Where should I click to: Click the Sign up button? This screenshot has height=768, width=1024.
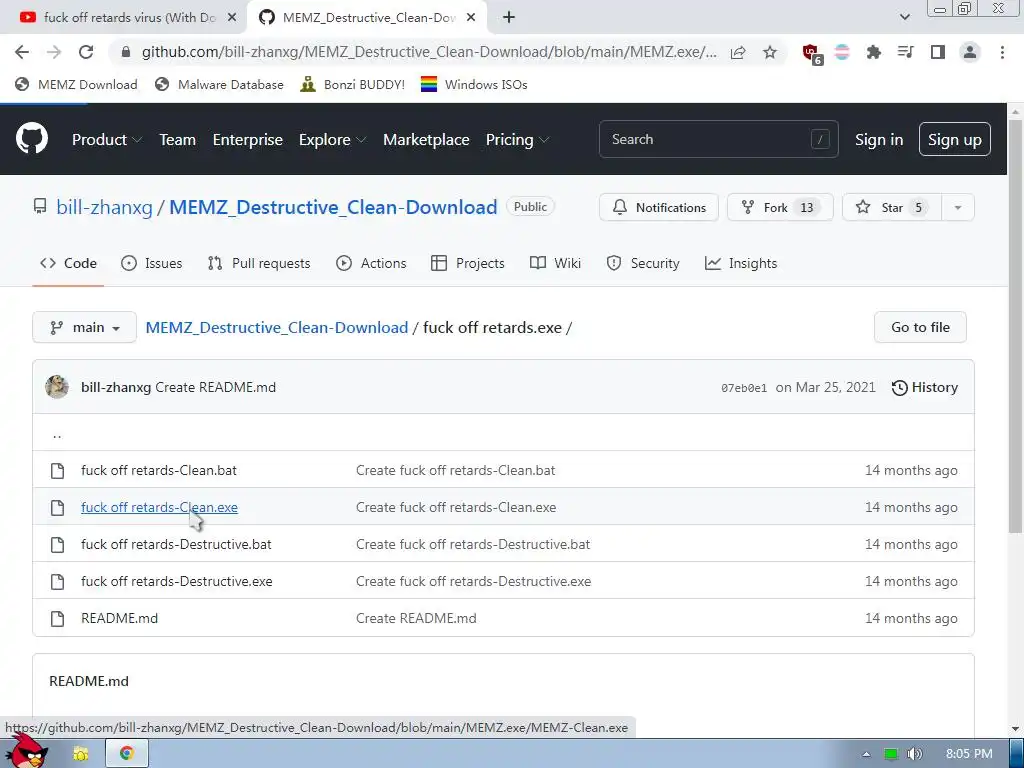(955, 139)
